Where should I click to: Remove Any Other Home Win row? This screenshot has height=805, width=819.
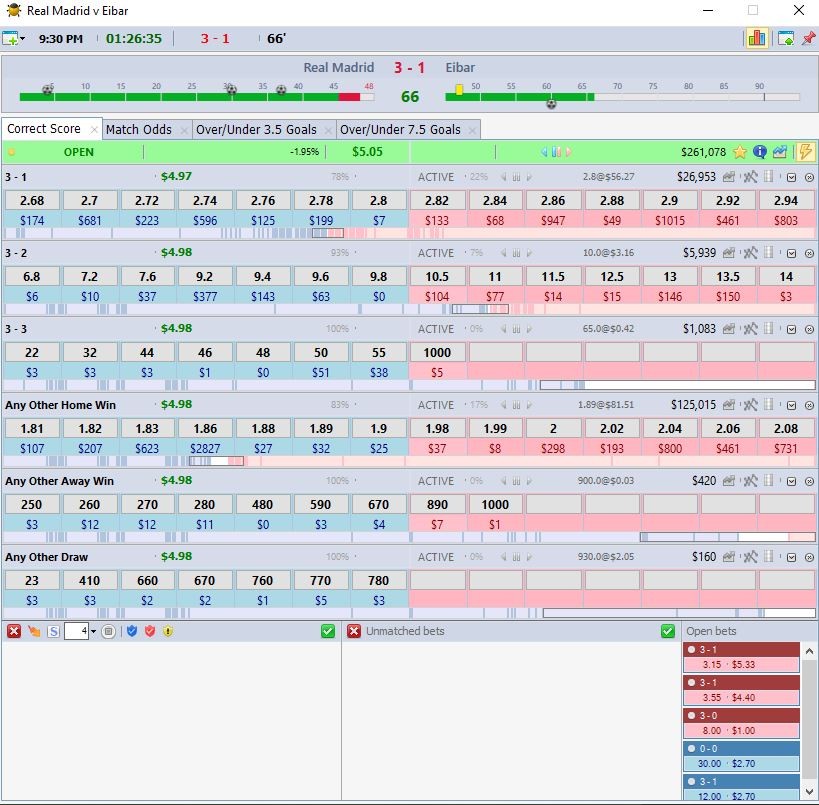point(809,406)
